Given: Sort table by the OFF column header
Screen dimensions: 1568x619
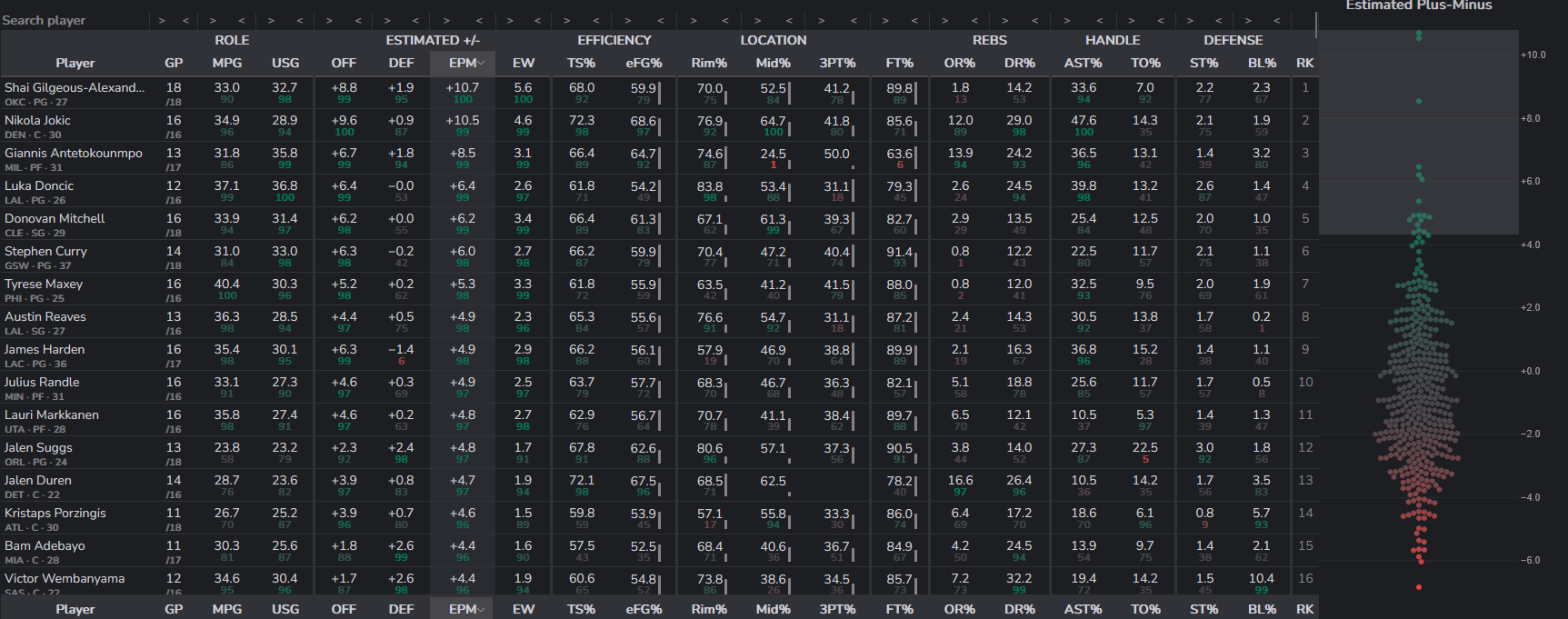Looking at the screenshot, I should click(x=344, y=63).
